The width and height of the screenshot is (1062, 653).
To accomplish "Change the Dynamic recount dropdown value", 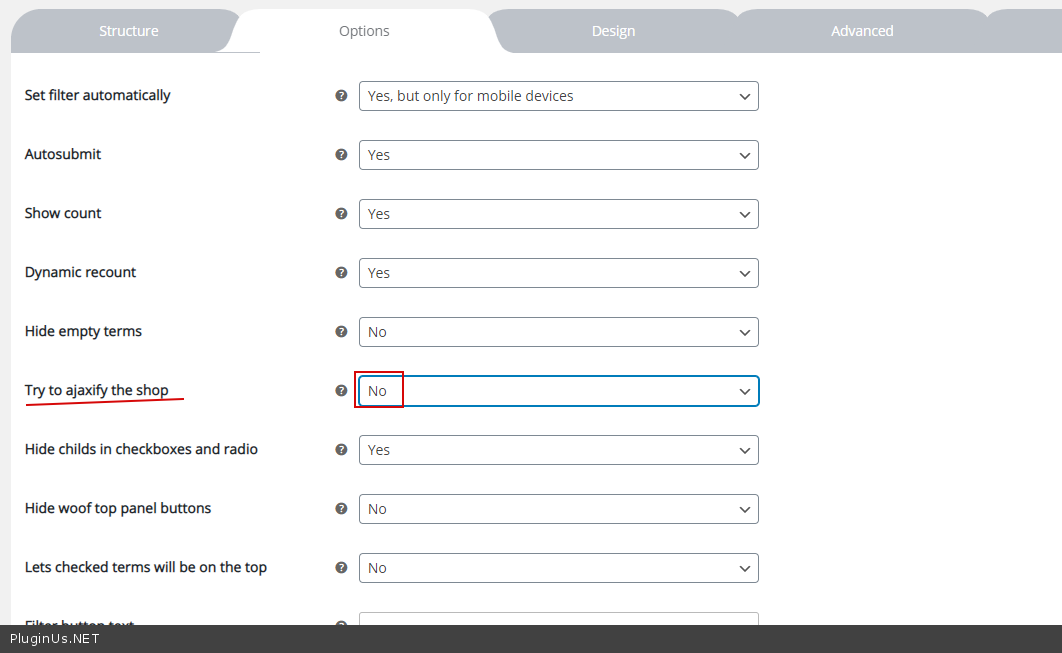I will pos(558,273).
